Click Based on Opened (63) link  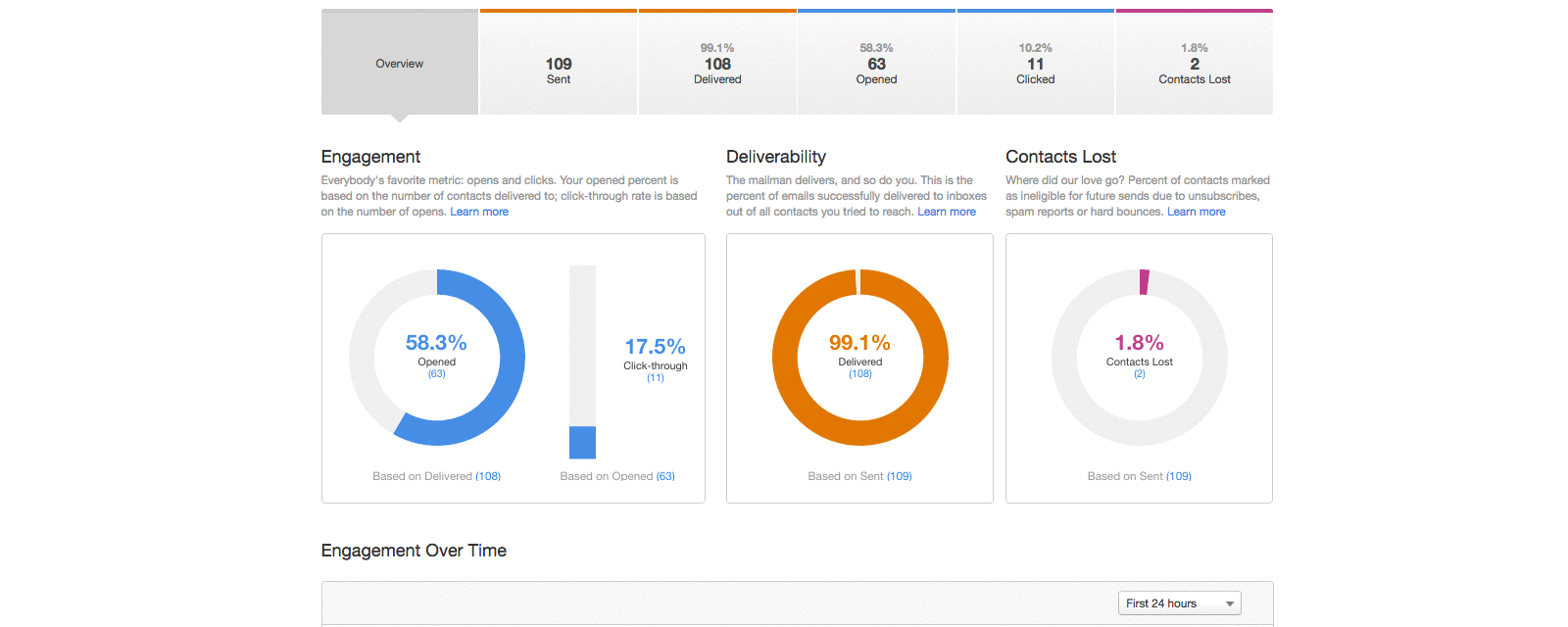pyautogui.click(x=665, y=476)
